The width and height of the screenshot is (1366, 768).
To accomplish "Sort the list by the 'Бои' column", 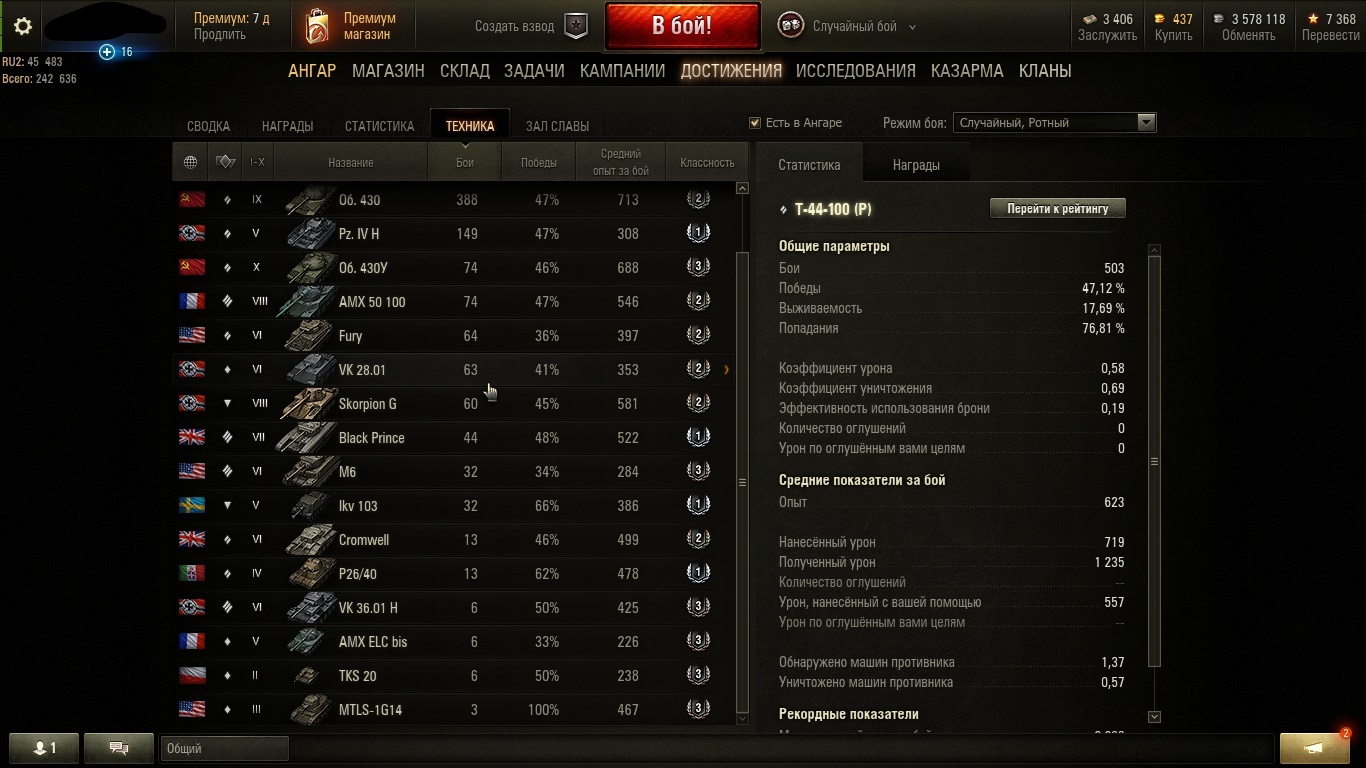I will pos(465,162).
